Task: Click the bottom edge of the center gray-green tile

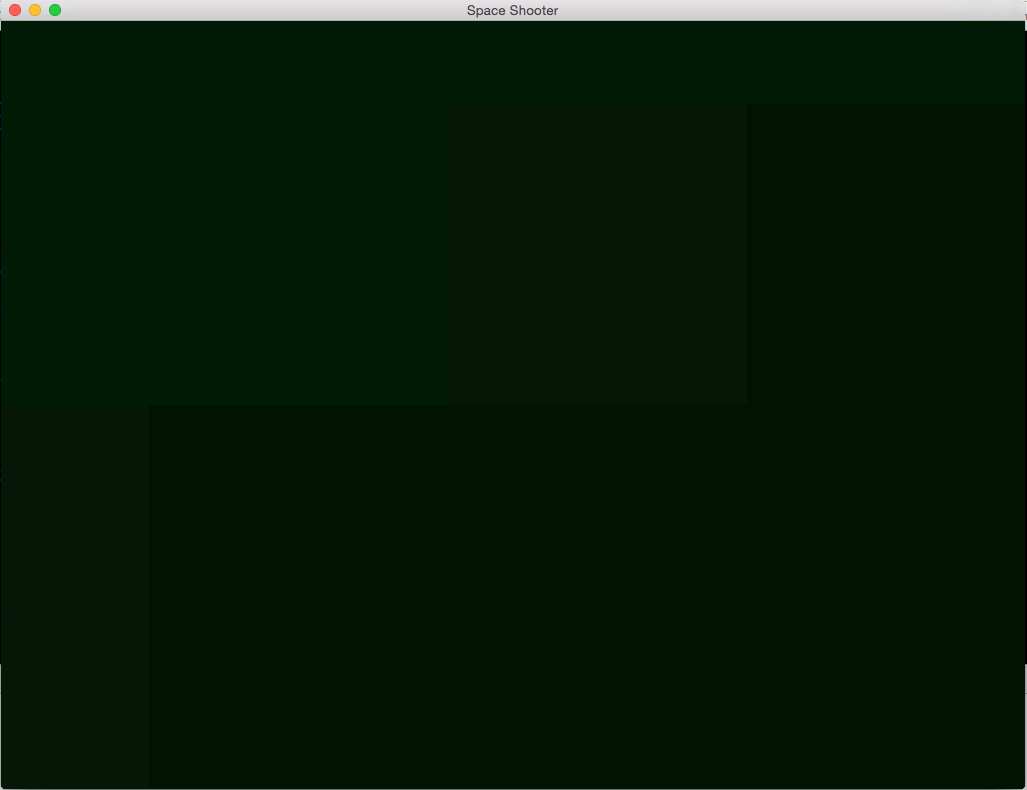Action: tap(597, 404)
